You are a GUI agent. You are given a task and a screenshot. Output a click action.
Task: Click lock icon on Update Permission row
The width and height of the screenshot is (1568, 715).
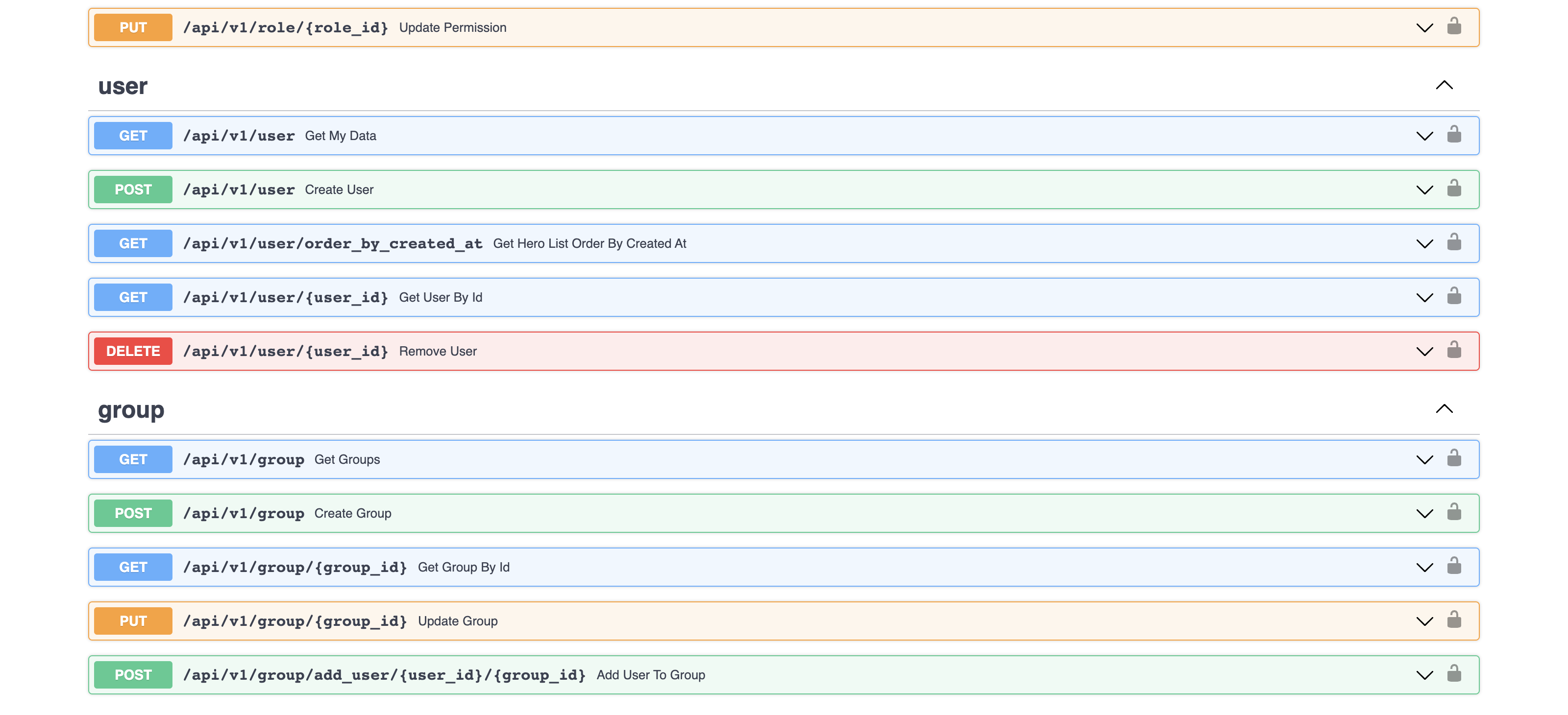1453,27
